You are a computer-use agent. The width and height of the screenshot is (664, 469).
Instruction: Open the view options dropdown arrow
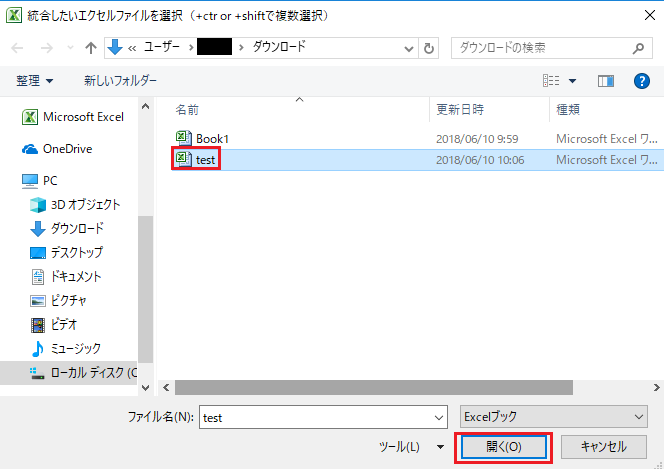pos(572,81)
